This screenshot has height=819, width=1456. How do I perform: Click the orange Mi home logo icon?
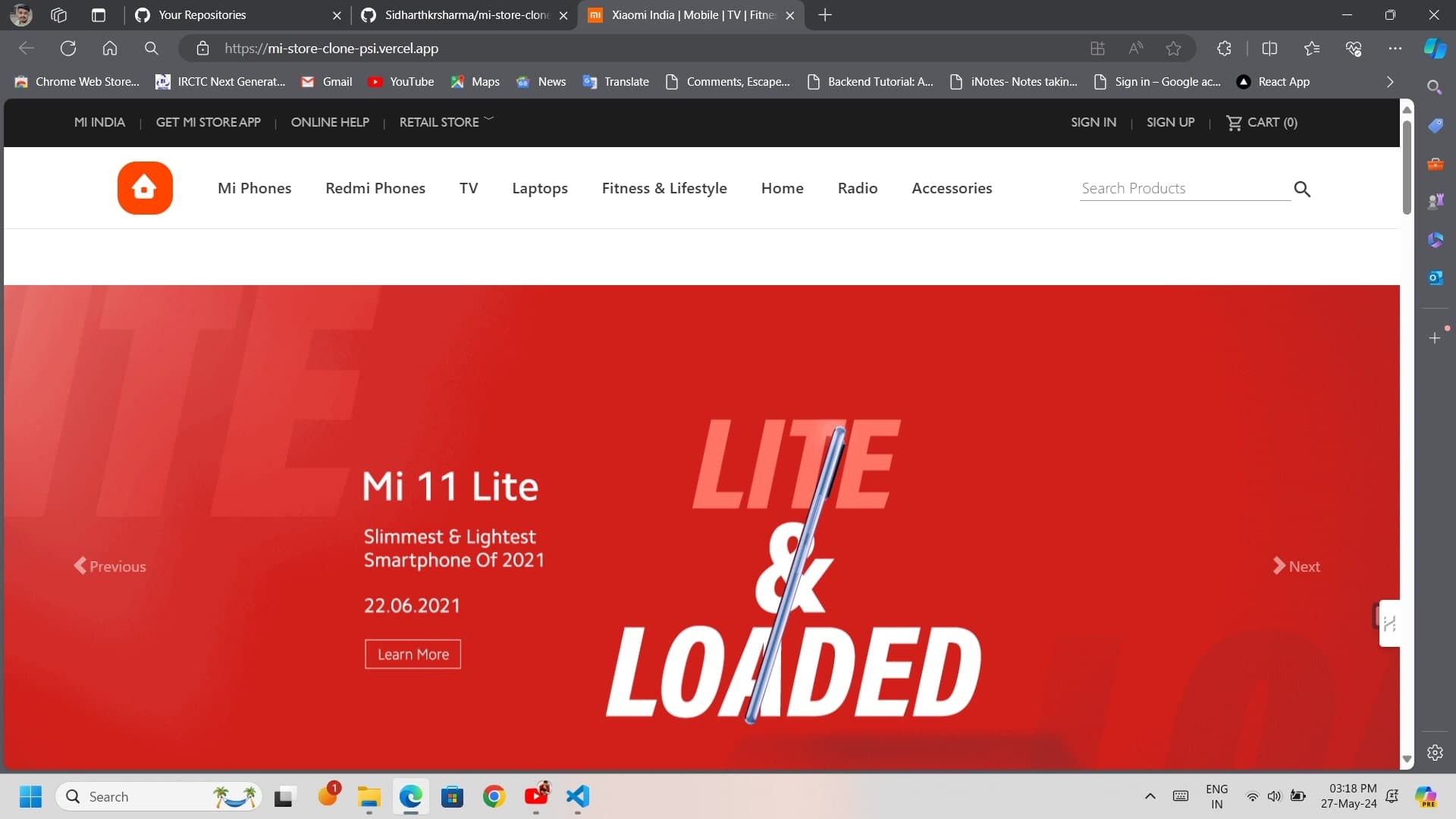pos(145,188)
